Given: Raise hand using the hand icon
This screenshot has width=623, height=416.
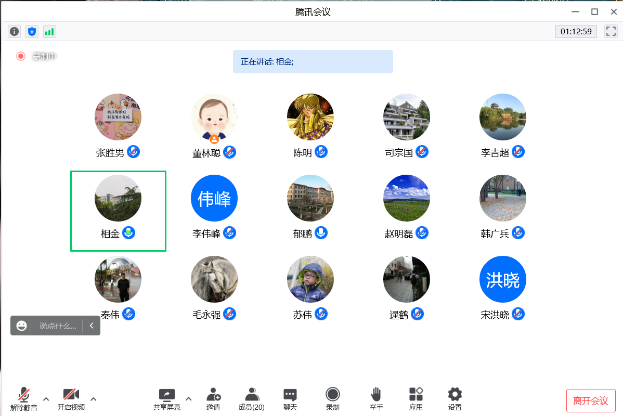Looking at the screenshot, I should click(x=376, y=395).
